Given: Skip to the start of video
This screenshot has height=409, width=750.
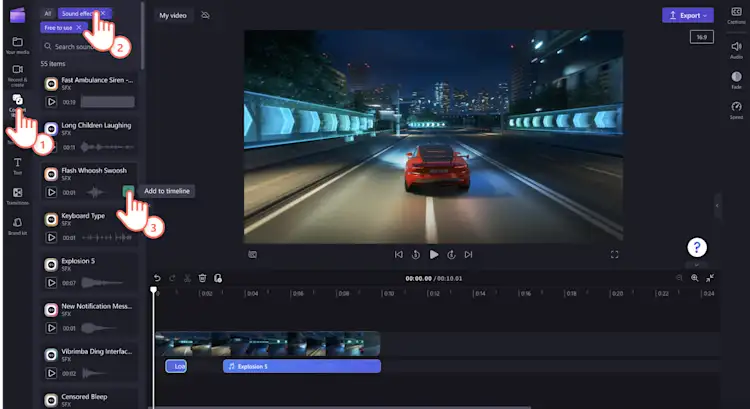Looking at the screenshot, I should [x=398, y=254].
